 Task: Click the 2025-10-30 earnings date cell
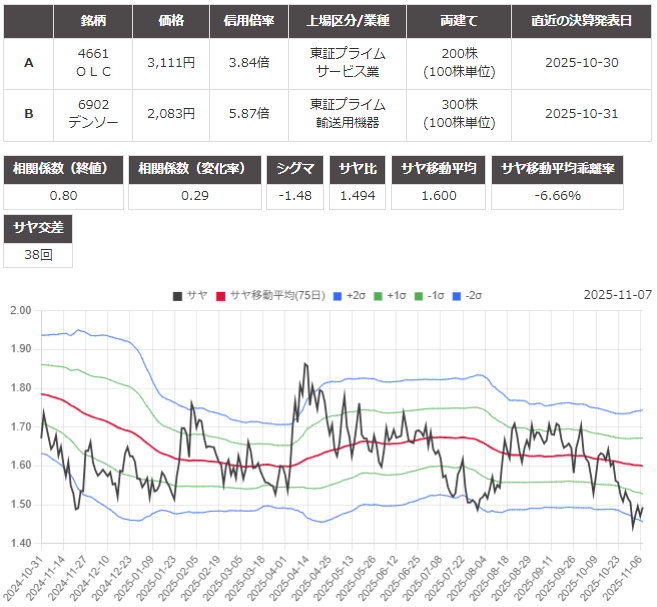click(583, 62)
